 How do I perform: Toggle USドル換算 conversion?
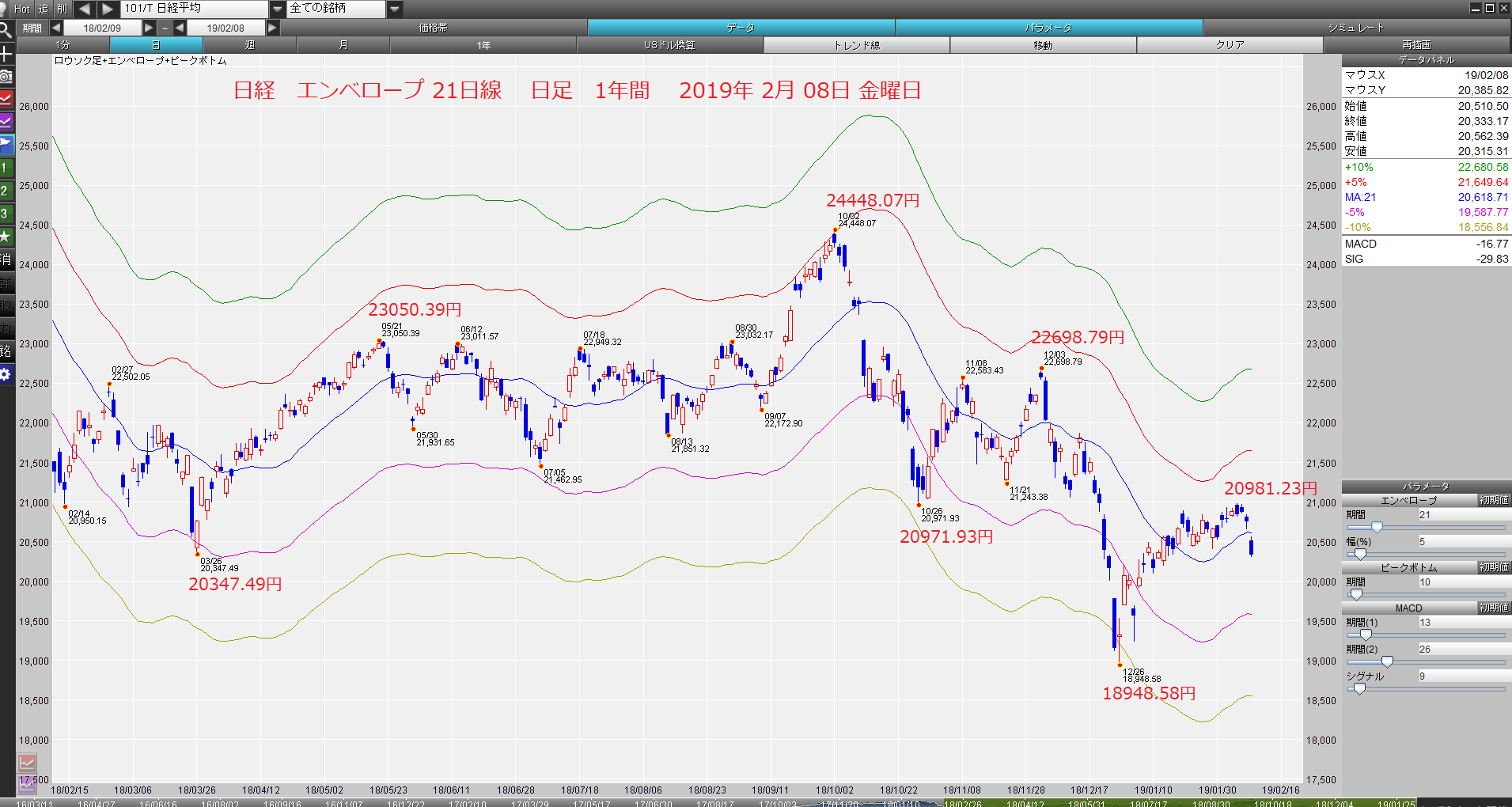(670, 45)
